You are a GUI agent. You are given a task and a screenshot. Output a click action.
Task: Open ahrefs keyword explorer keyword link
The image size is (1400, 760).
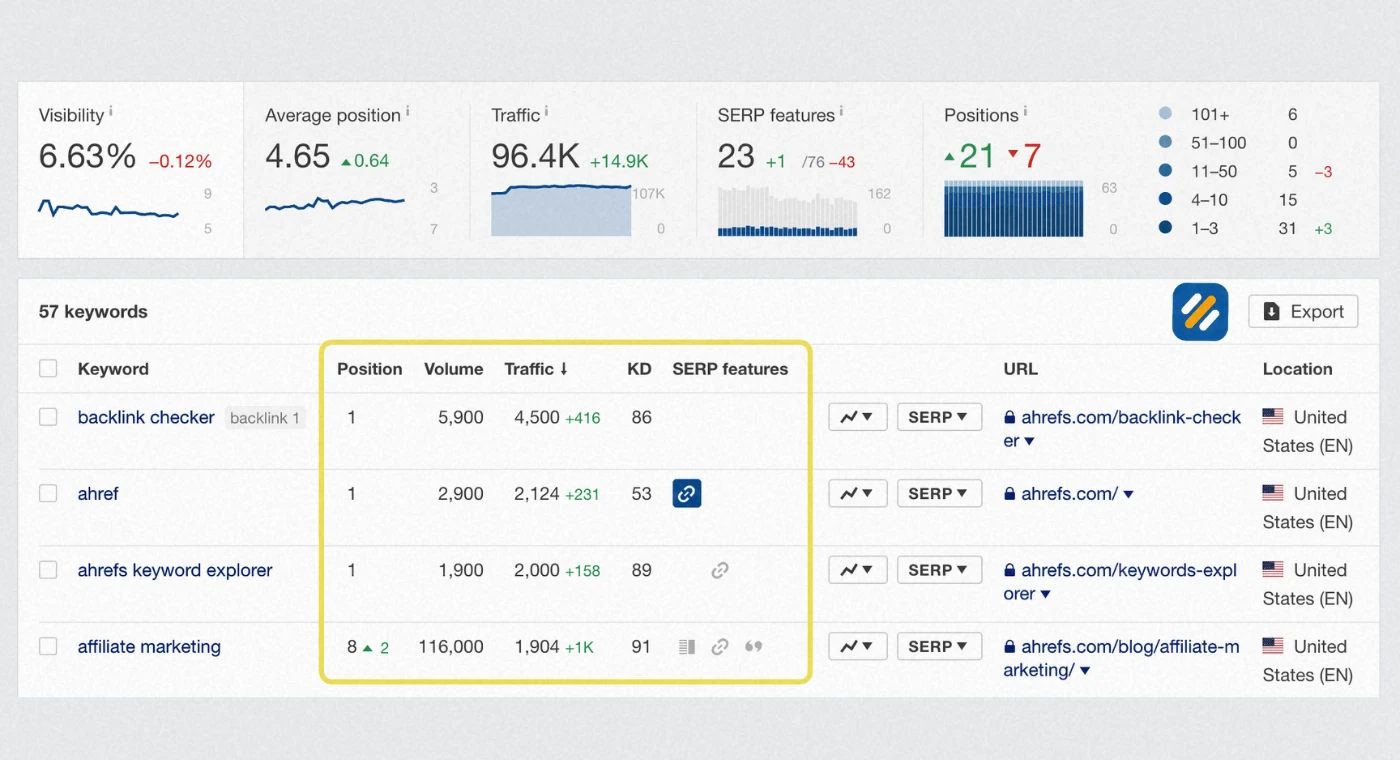click(175, 570)
